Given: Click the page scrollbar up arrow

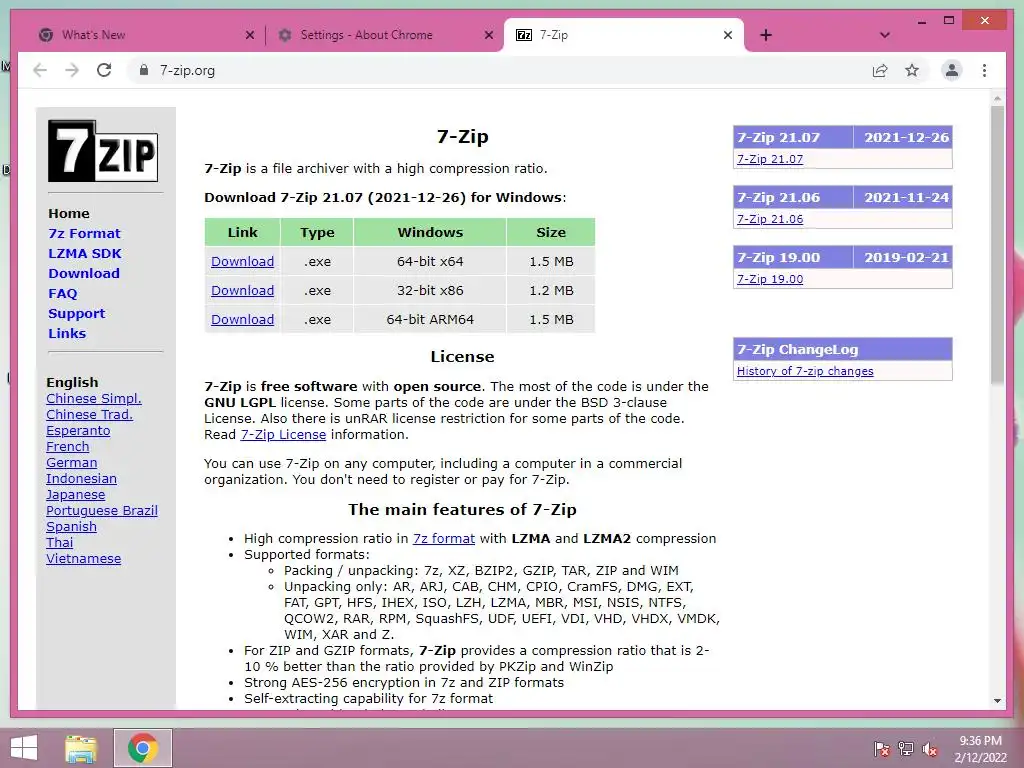Looking at the screenshot, I should (997, 99).
